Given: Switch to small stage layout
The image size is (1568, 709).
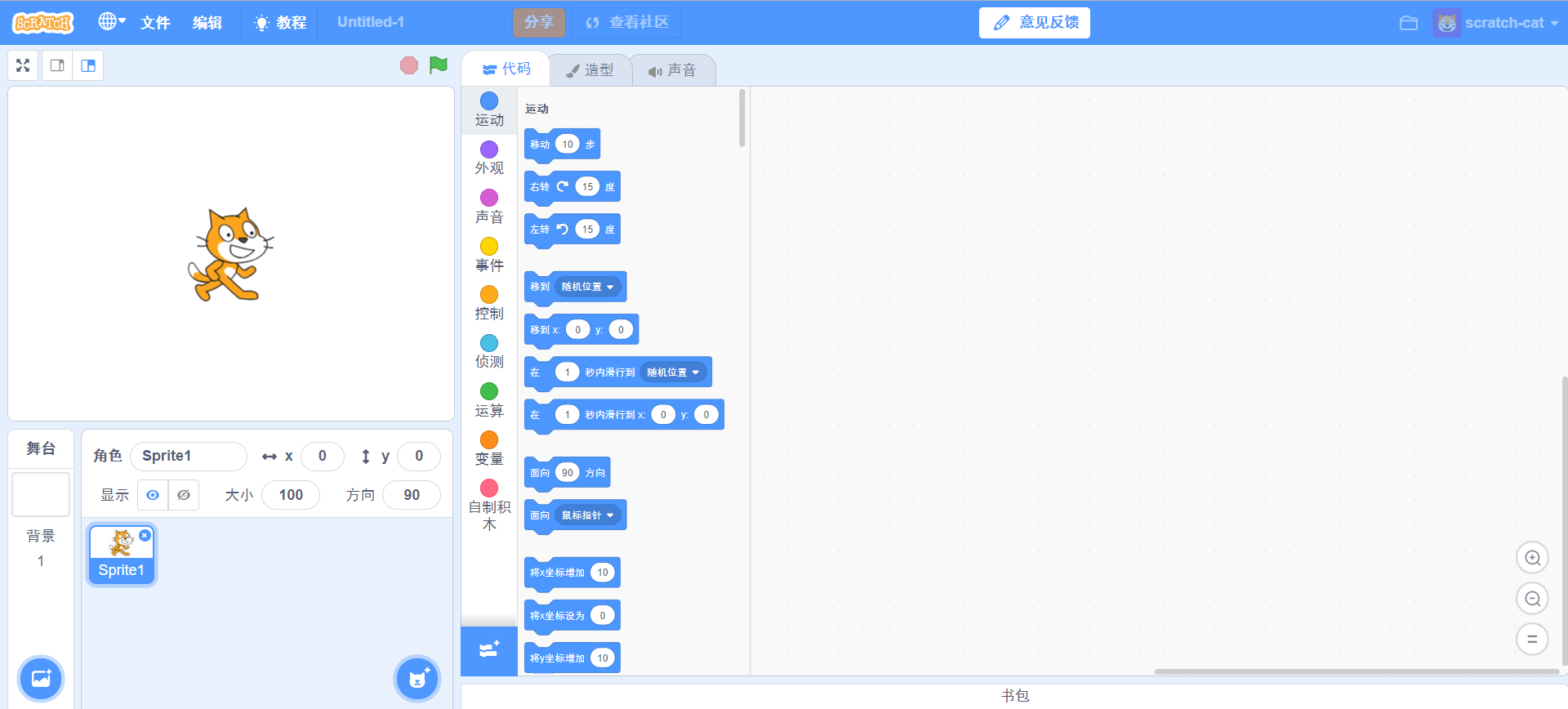Looking at the screenshot, I should coord(57,65).
